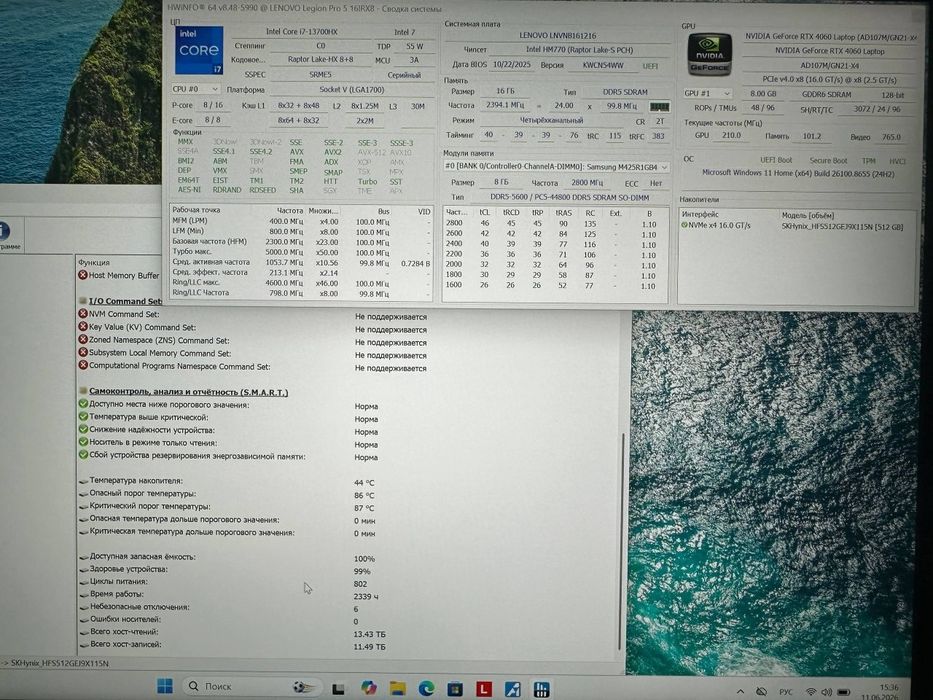Select the I/O Command Set heading
This screenshot has height=700, width=933.
coord(125,301)
